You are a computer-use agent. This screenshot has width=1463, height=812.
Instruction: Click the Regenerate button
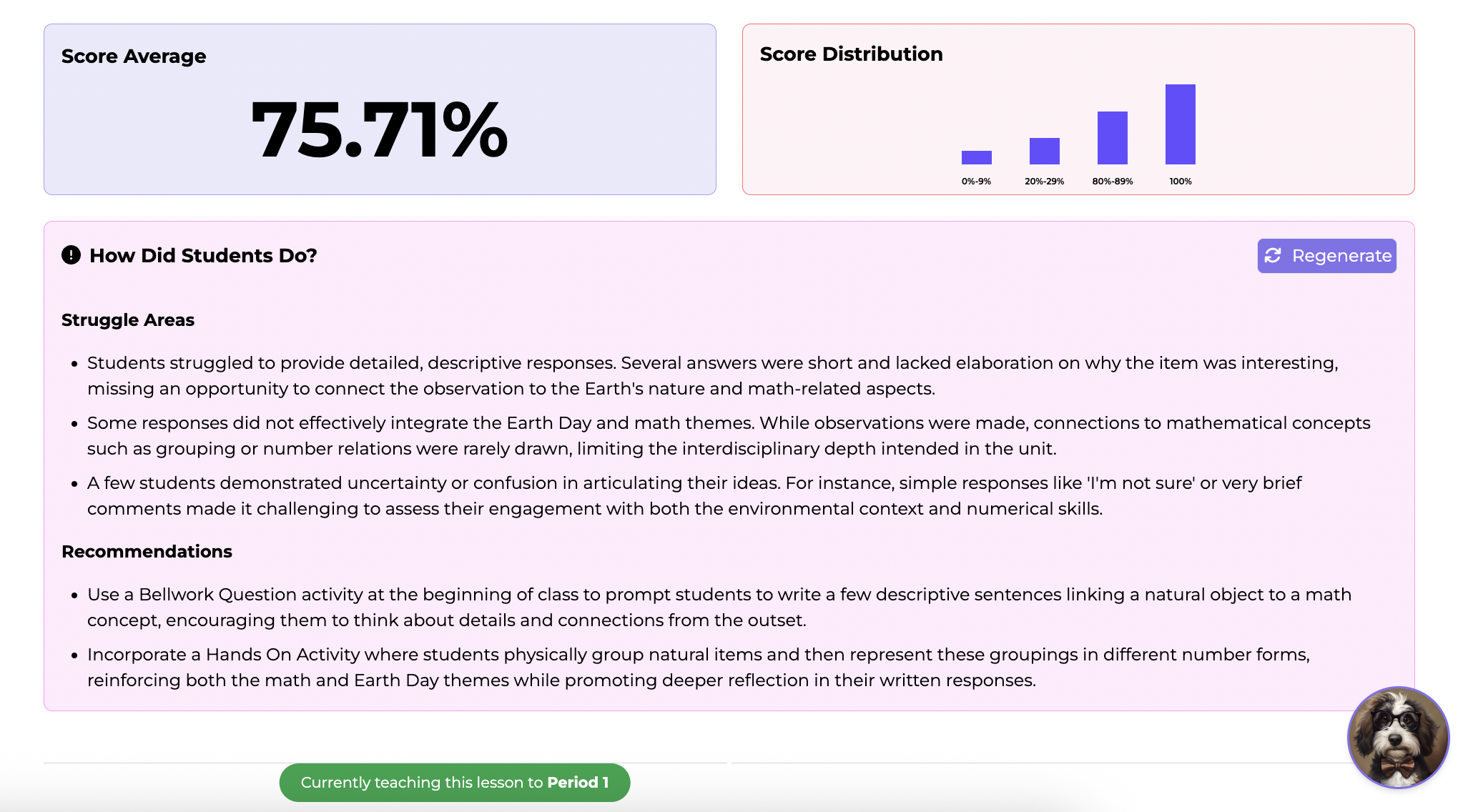point(1326,256)
